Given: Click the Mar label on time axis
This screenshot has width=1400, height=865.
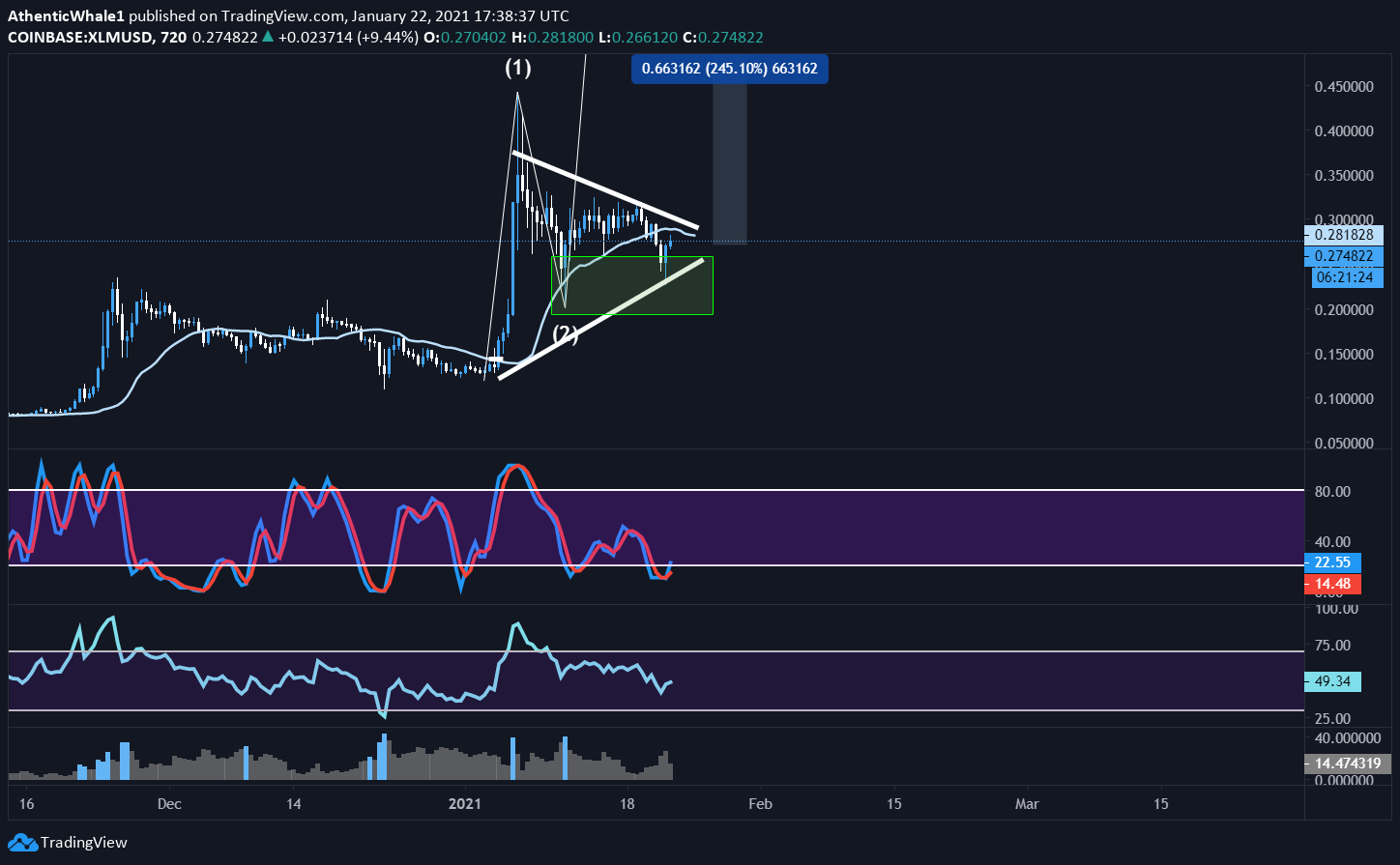Looking at the screenshot, I should click(1028, 803).
